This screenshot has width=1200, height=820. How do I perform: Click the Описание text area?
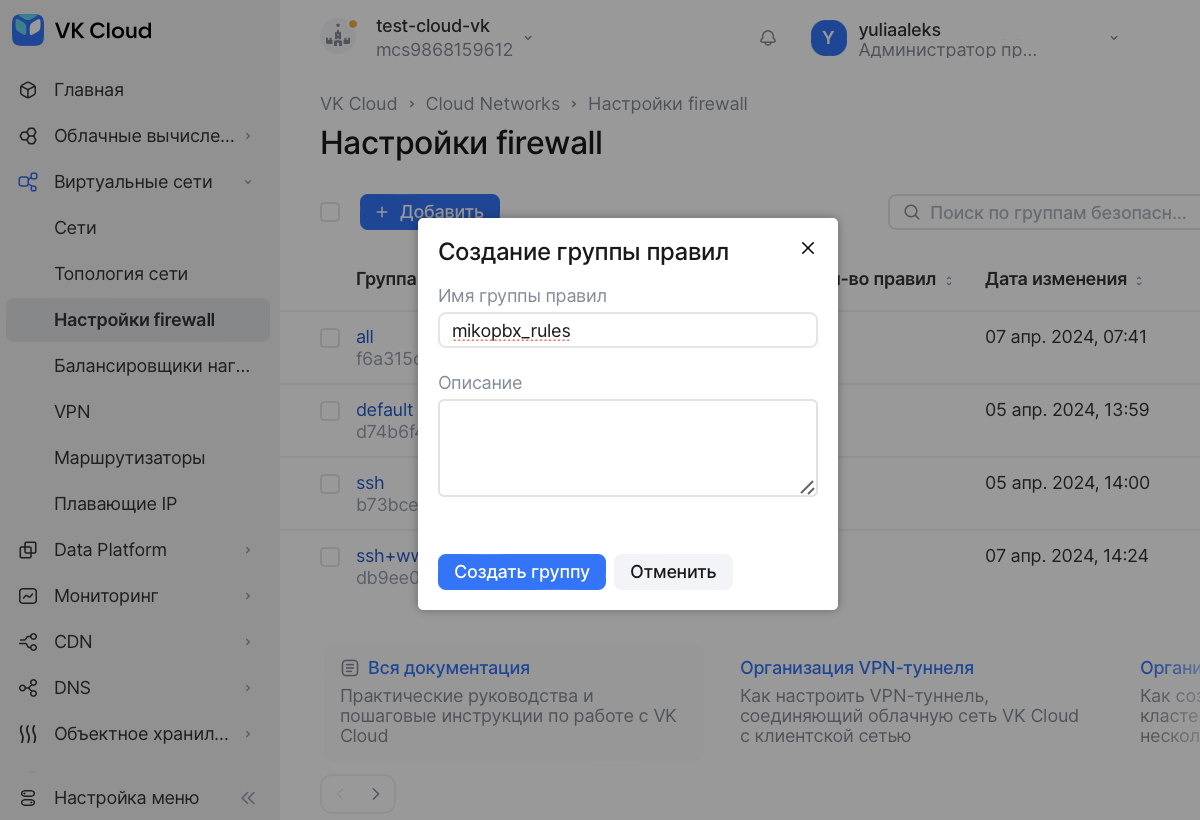627,447
